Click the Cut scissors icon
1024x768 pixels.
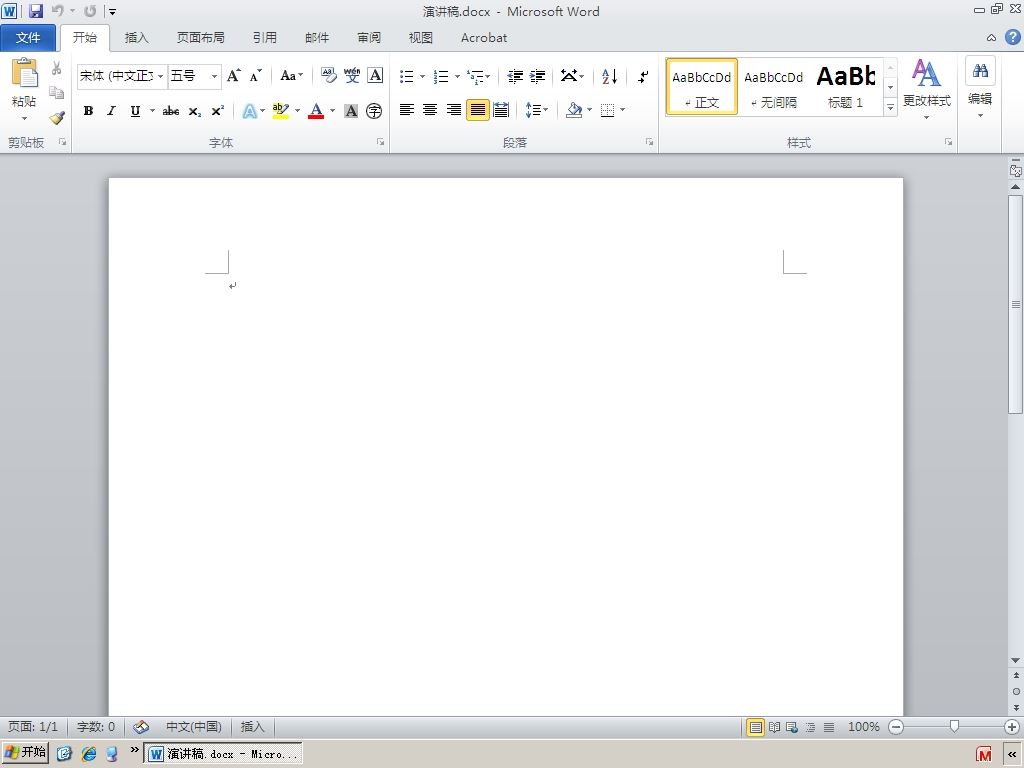tap(57, 68)
